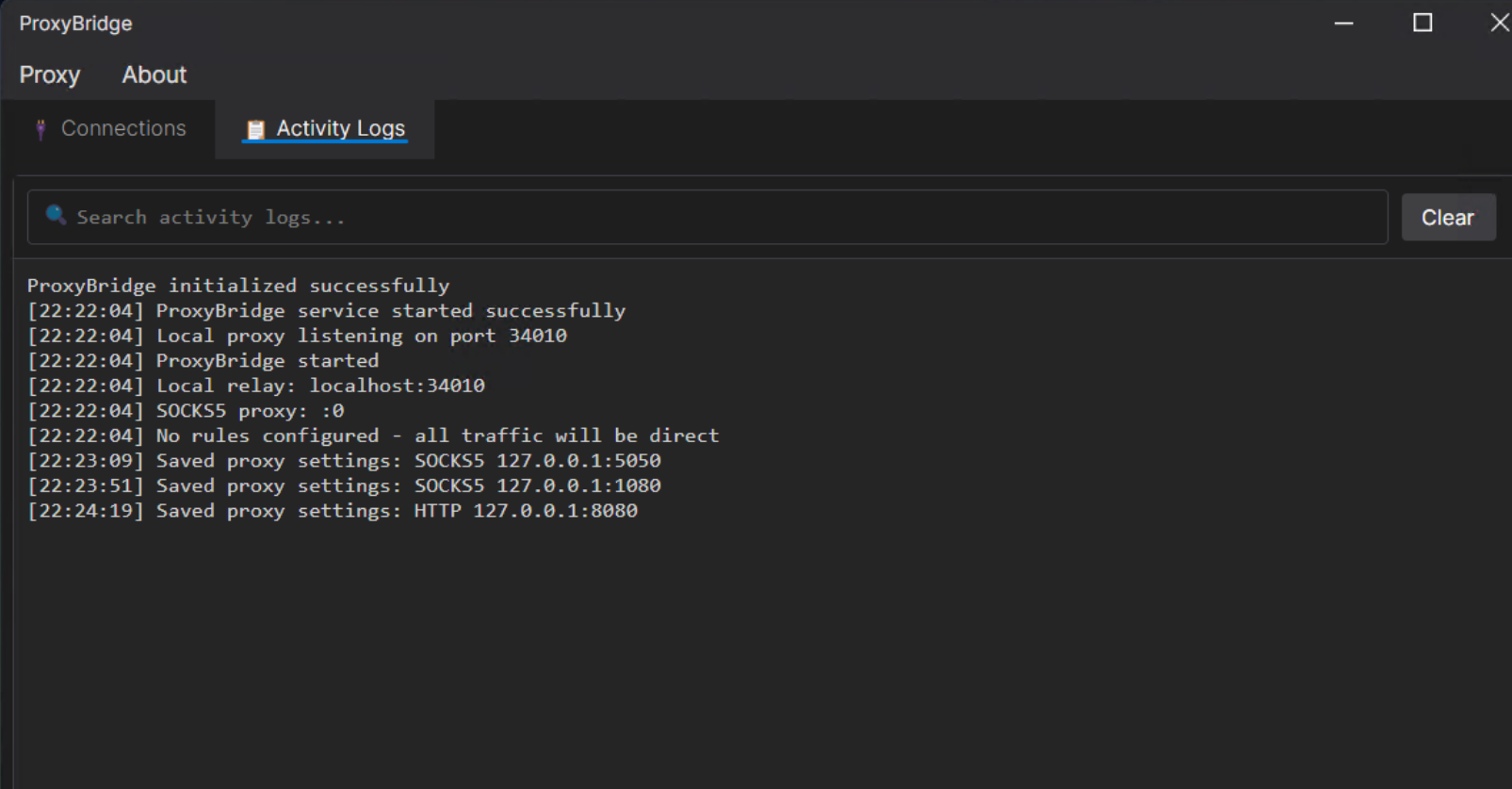Select 'ProxyBridge service started successfully' log entry
The height and width of the screenshot is (789, 1512).
click(x=326, y=310)
